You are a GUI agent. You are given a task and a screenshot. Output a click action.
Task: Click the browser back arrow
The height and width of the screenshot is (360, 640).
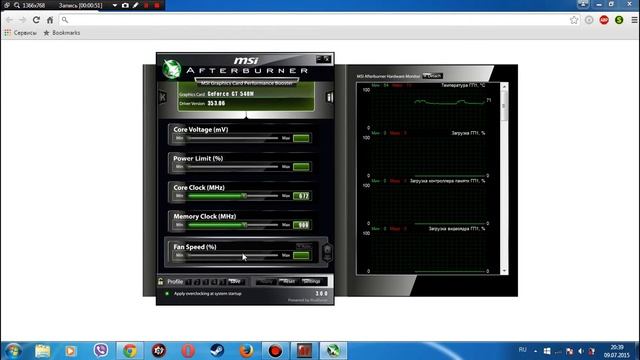(x=9, y=20)
